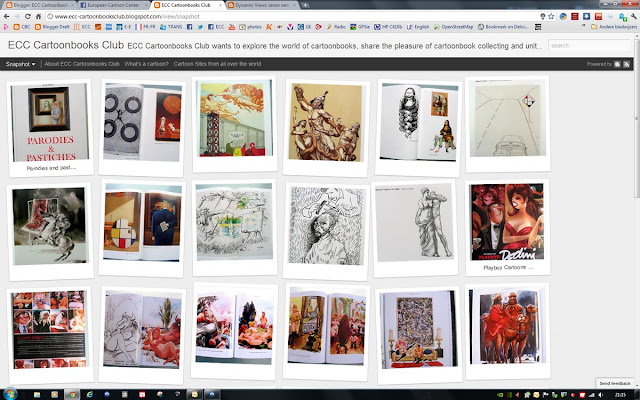Open the Parodies and pastiches thumbnail
Image resolution: width=640 pixels, height=400 pixels.
coord(51,128)
